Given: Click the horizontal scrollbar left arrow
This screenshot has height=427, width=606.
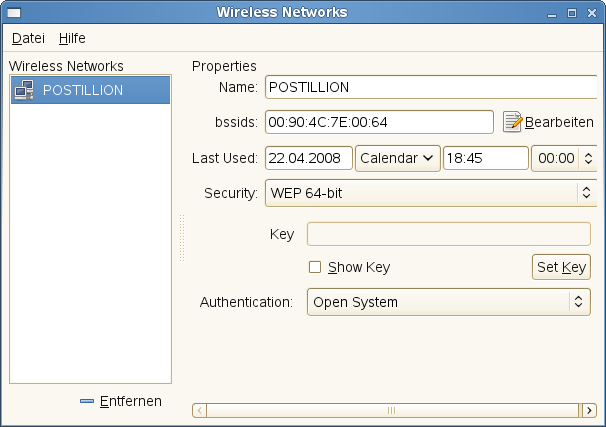Looking at the screenshot, I should (198, 410).
